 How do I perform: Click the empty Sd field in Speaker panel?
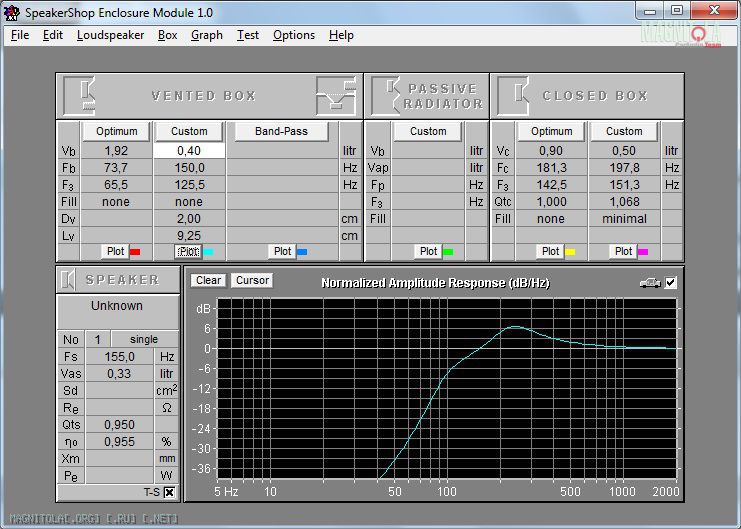pos(119,390)
